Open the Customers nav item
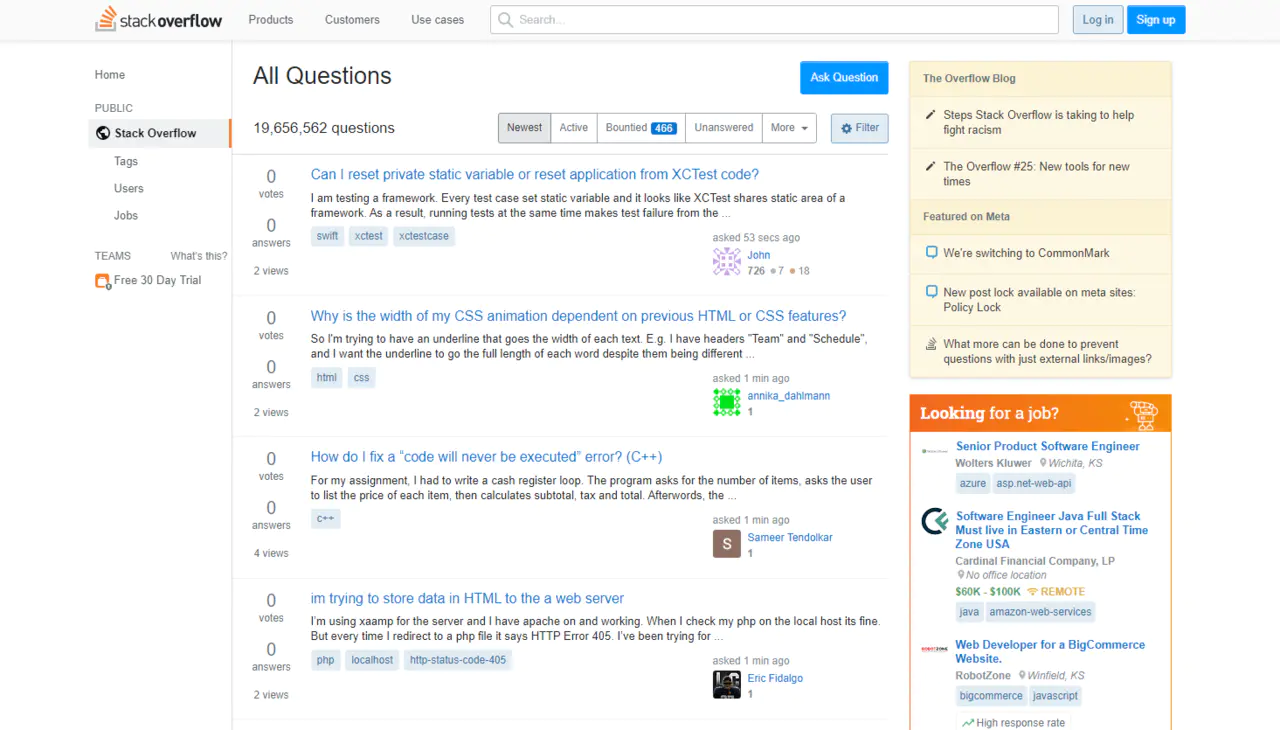The height and width of the screenshot is (730, 1280). (352, 20)
